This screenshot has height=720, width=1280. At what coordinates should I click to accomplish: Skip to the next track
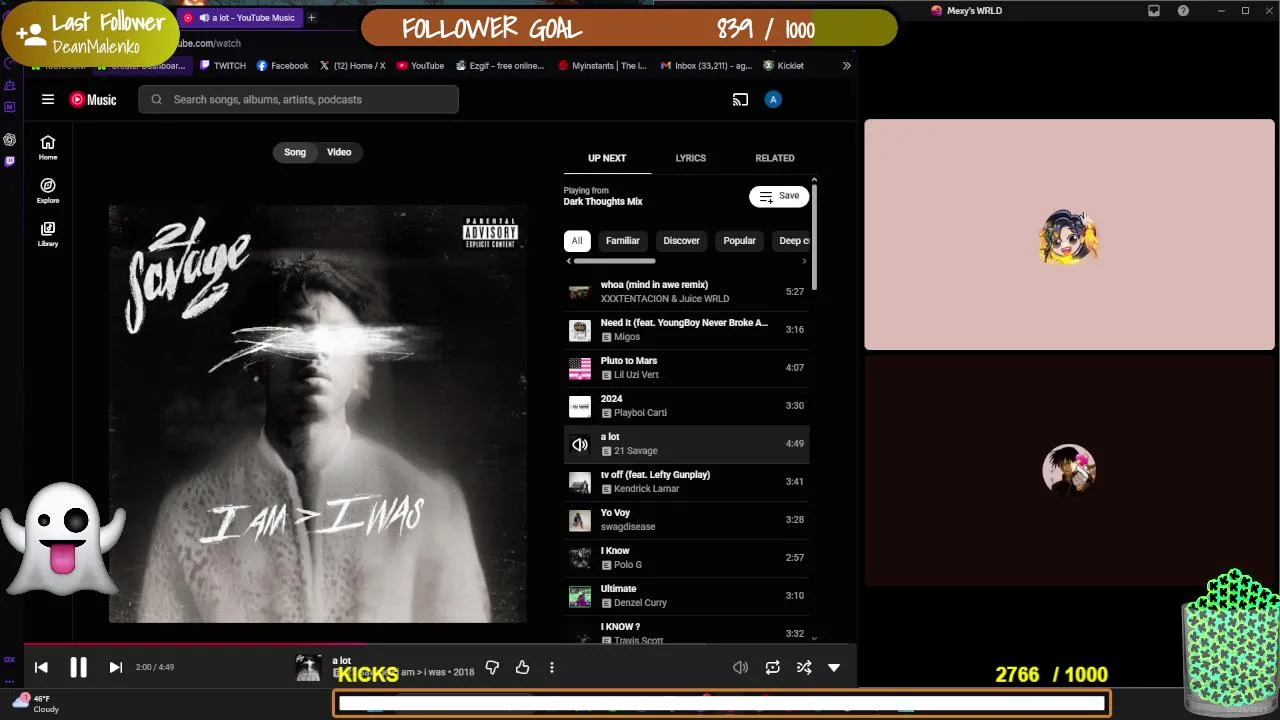click(x=115, y=667)
